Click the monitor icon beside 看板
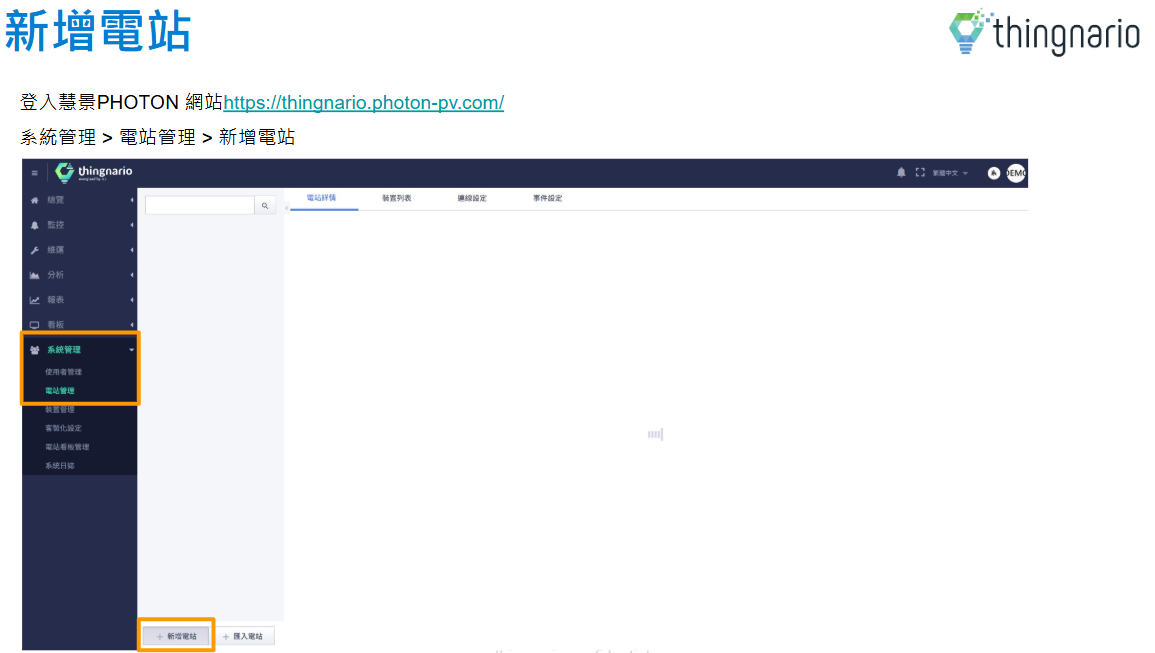The height and width of the screenshot is (653, 1155). [35, 325]
